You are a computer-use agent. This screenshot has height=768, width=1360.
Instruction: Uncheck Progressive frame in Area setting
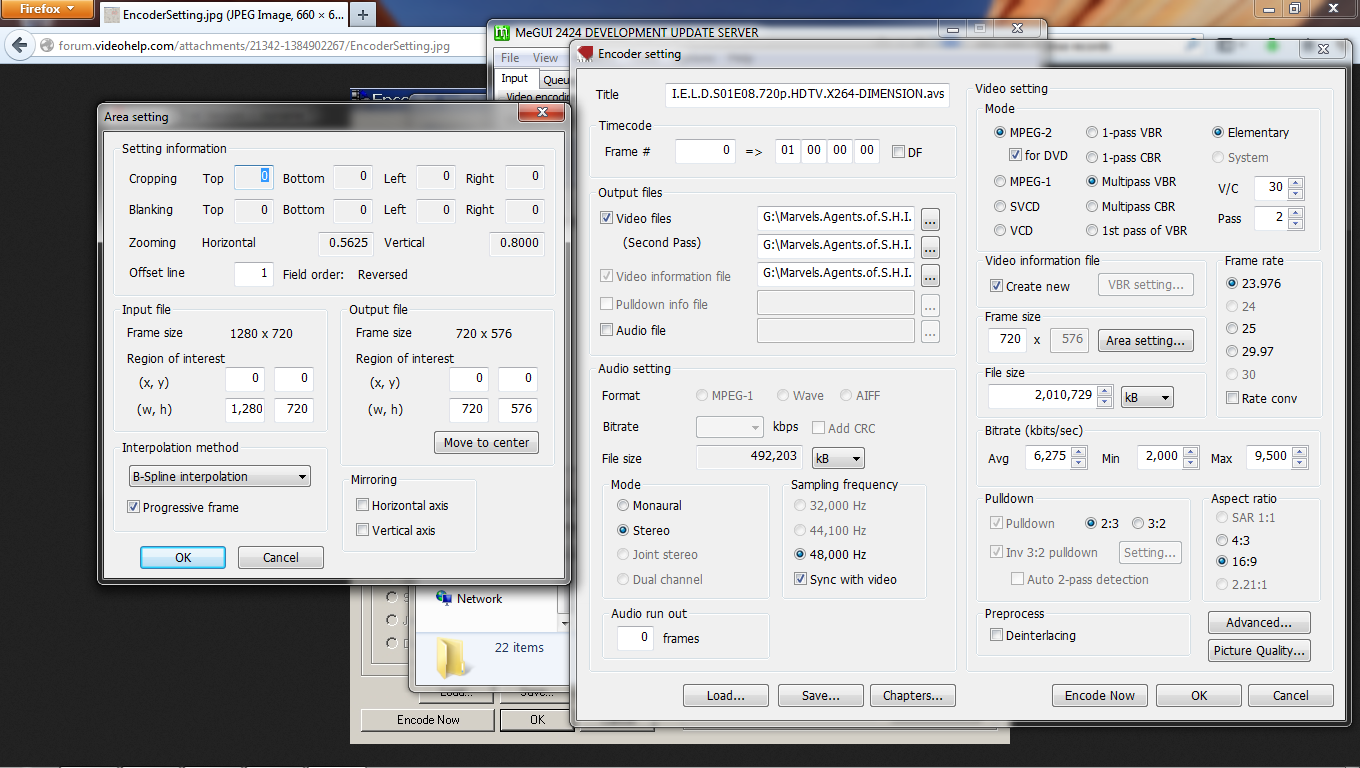[133, 507]
